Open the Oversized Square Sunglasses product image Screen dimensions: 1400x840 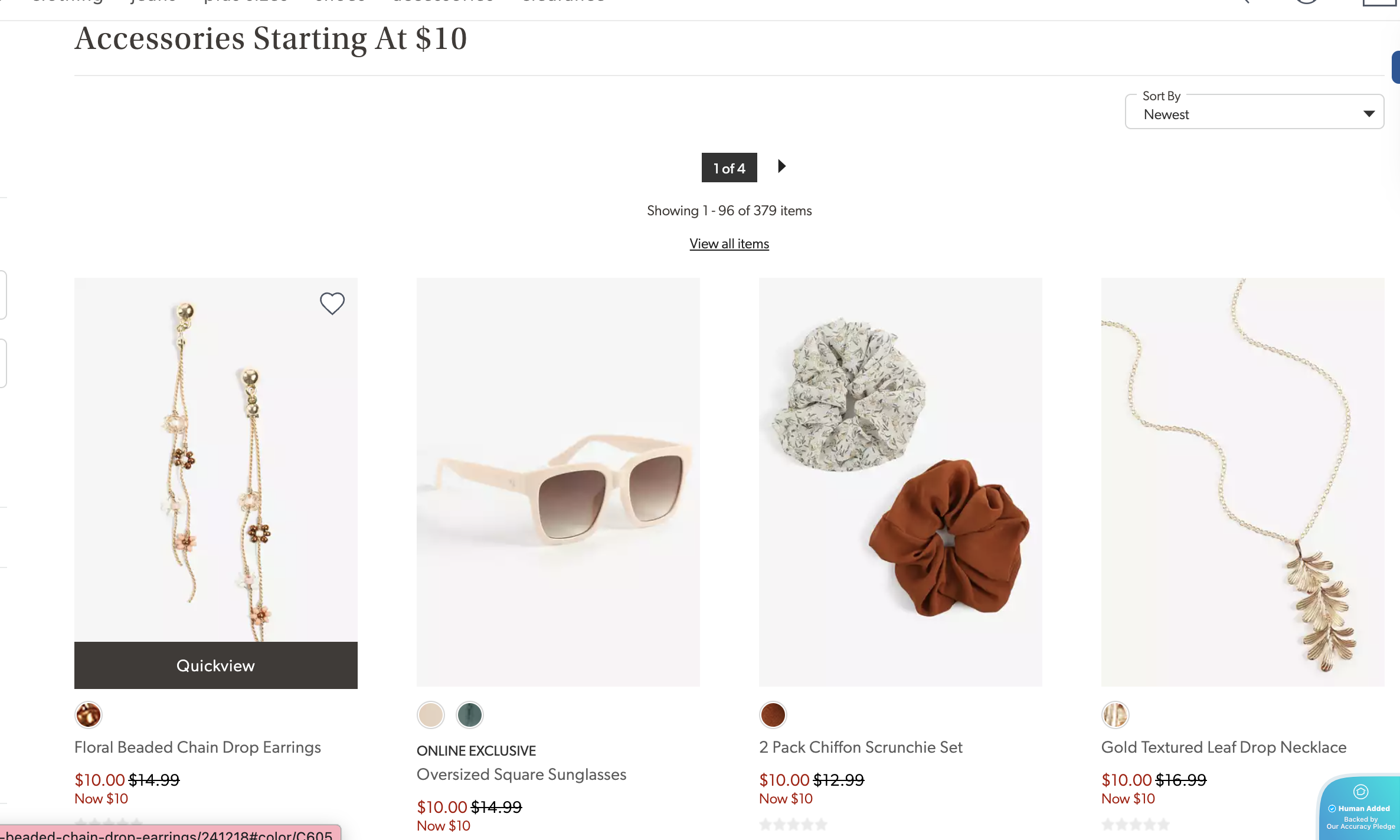click(x=558, y=482)
